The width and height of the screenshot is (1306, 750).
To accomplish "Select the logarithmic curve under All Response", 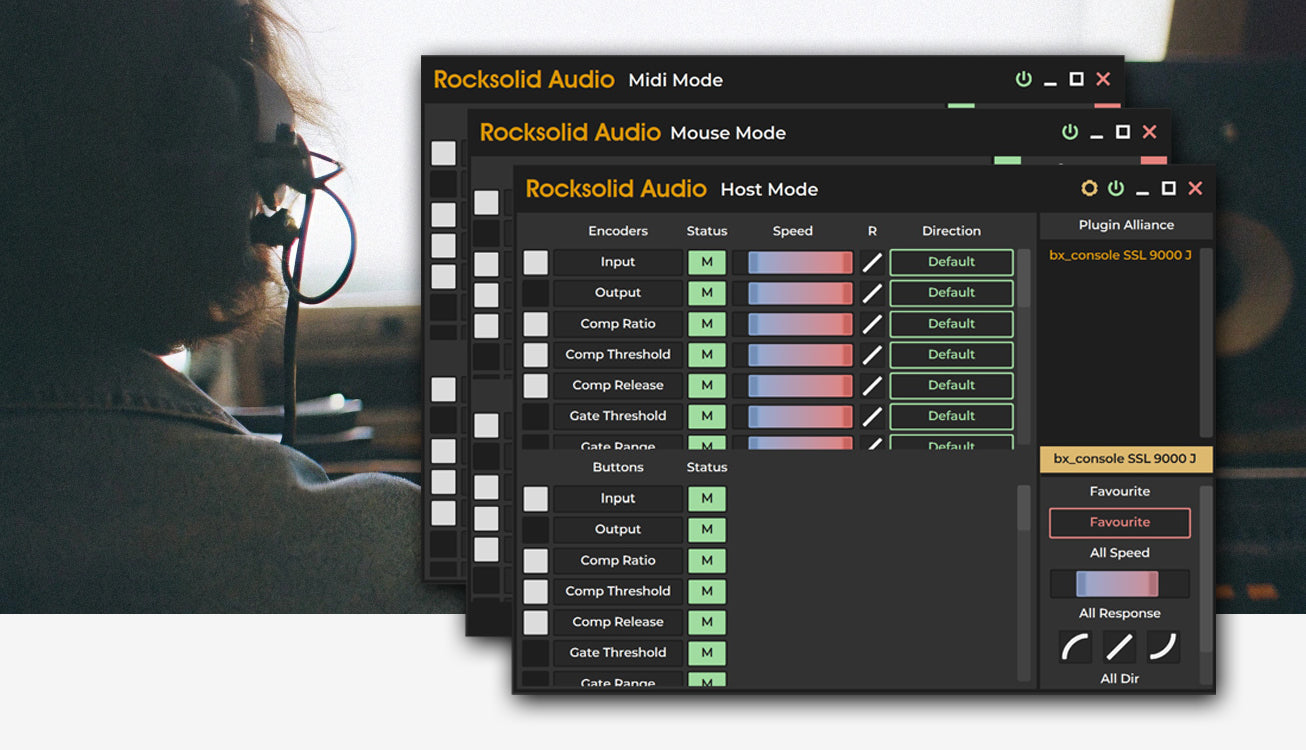I will (x=1075, y=647).
